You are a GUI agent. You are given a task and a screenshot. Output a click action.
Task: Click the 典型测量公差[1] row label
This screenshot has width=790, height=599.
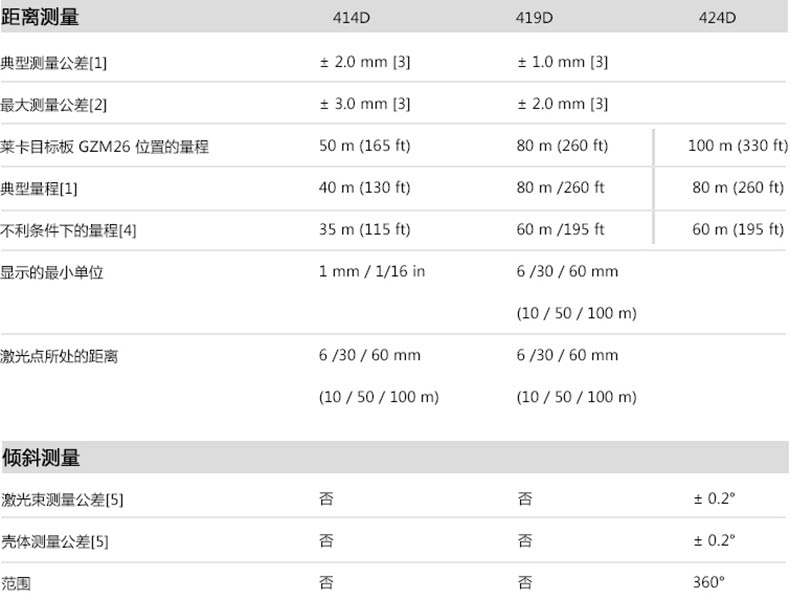point(54,62)
